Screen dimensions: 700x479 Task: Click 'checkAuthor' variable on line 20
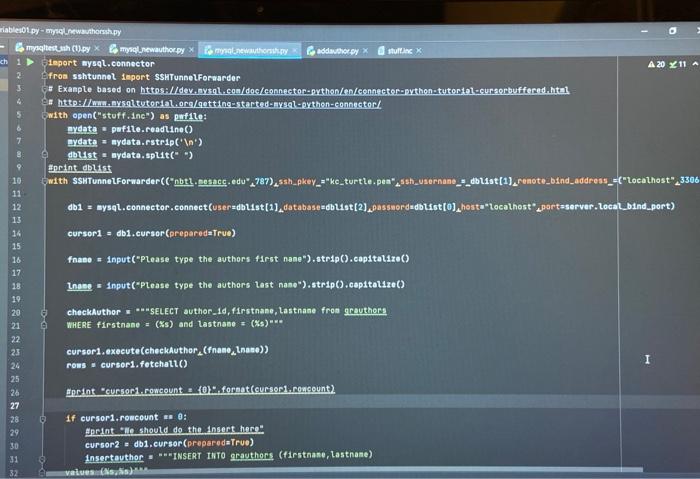click(x=94, y=312)
